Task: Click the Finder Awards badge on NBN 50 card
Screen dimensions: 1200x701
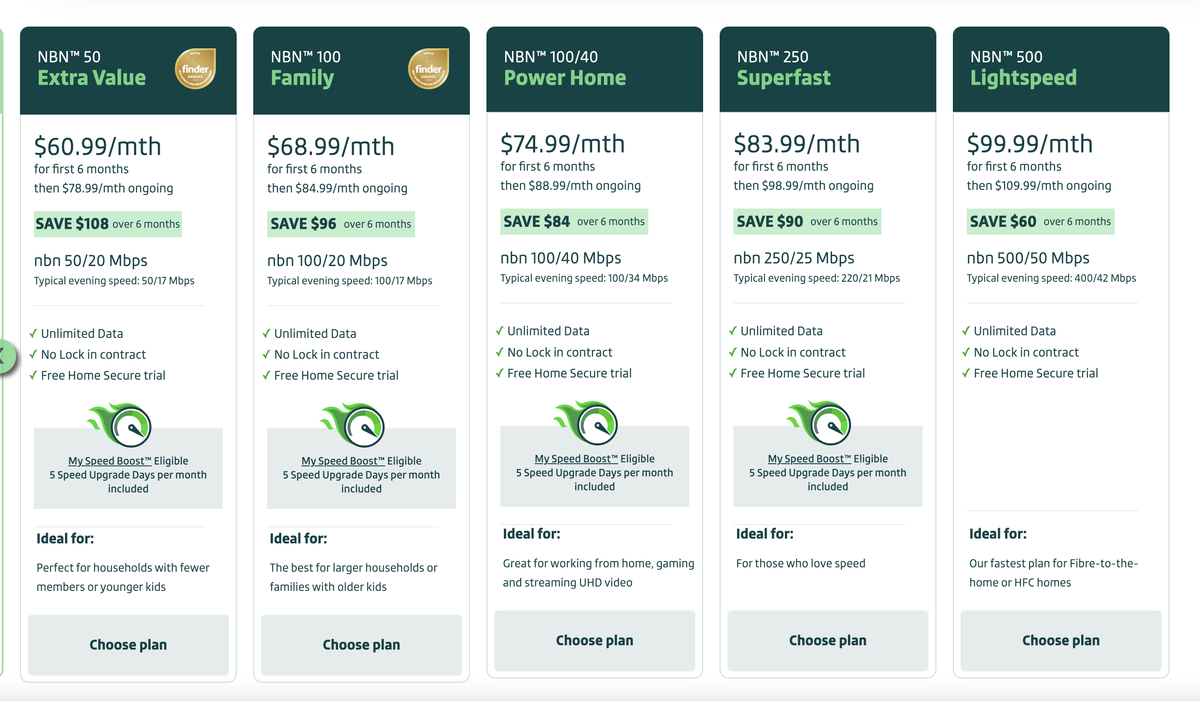Action: point(195,69)
